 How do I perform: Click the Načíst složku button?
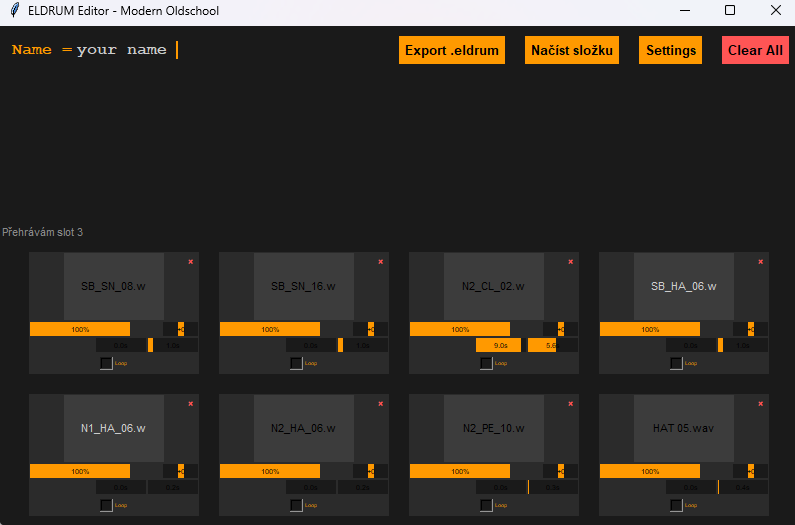tap(572, 50)
